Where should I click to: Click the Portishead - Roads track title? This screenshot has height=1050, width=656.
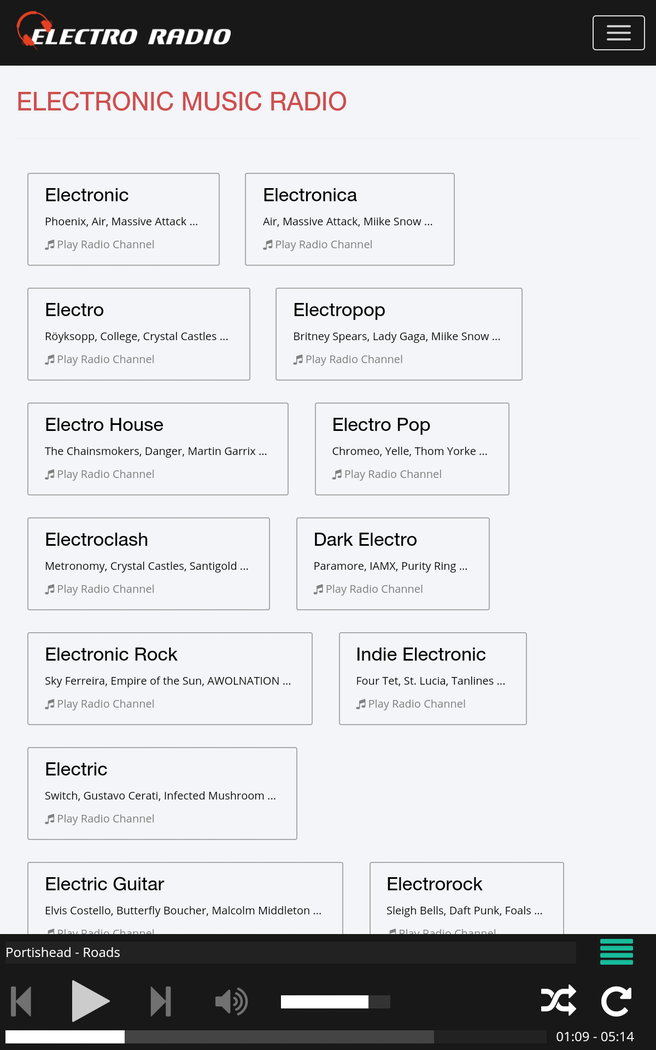tap(63, 952)
